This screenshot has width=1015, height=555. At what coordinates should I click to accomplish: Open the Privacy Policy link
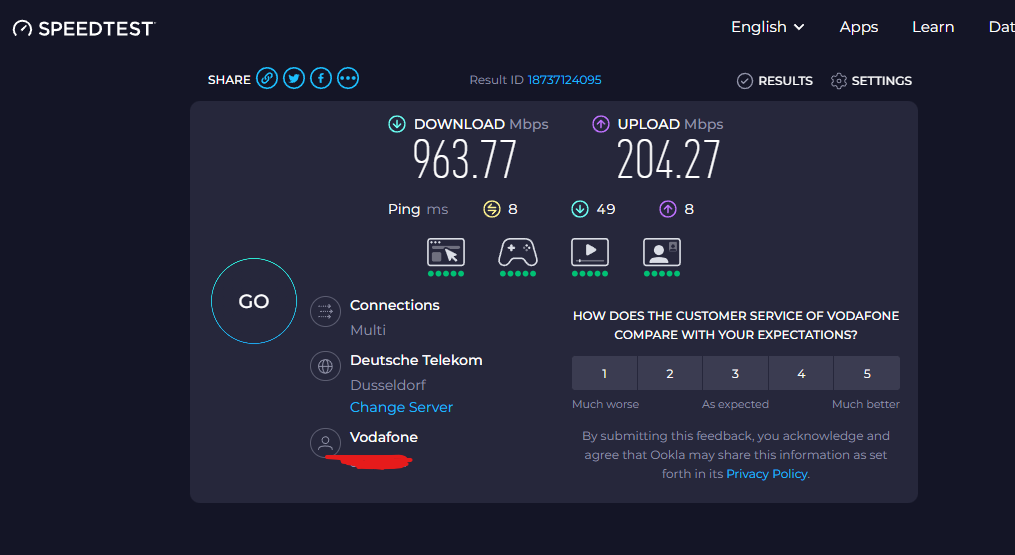click(767, 474)
